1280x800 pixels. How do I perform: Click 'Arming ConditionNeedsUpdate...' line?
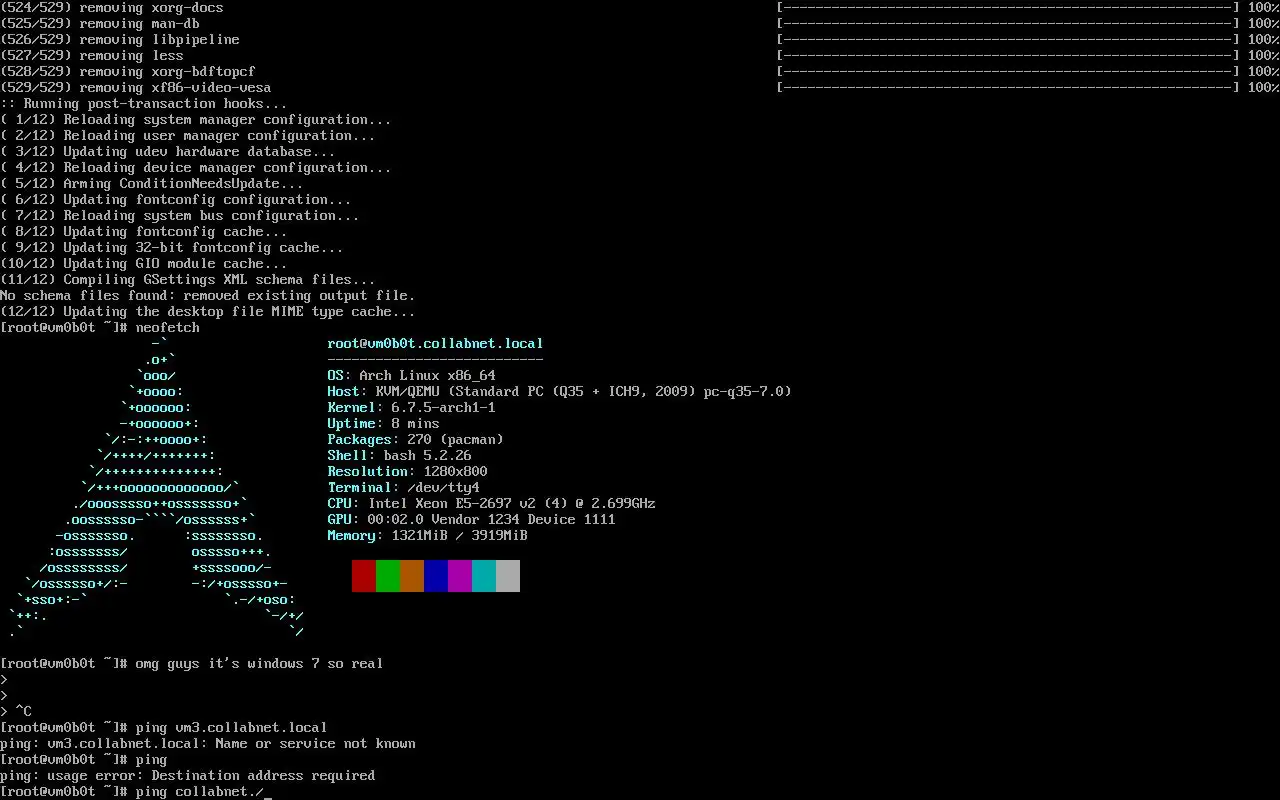tap(152, 184)
